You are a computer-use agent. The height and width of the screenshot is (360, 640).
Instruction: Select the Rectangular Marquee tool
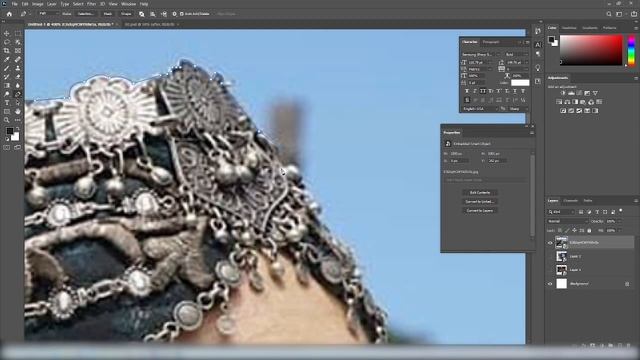coord(18,33)
